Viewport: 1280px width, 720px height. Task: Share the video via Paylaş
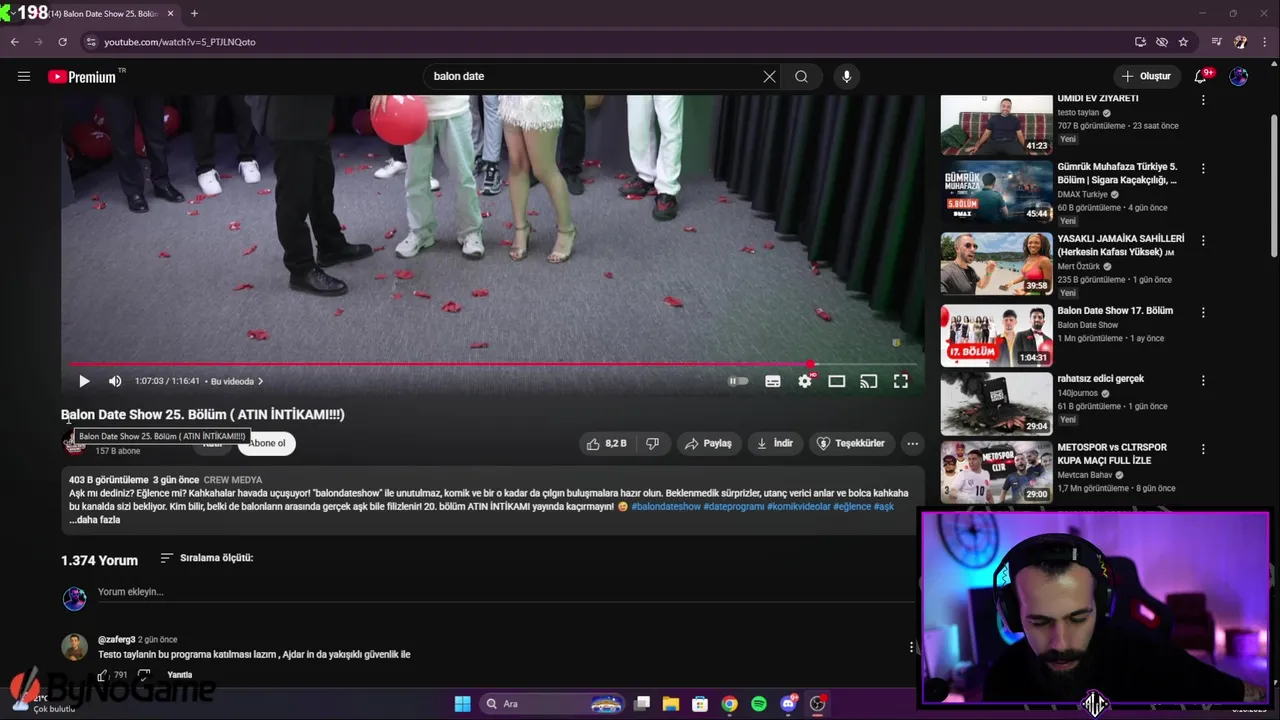point(708,443)
